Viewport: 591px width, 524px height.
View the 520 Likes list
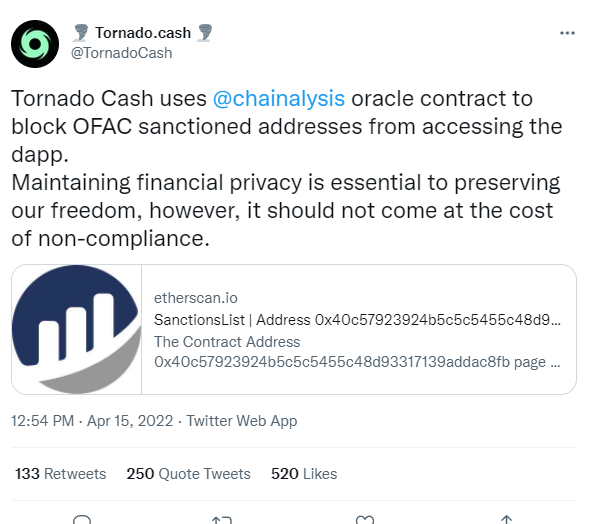coord(304,474)
